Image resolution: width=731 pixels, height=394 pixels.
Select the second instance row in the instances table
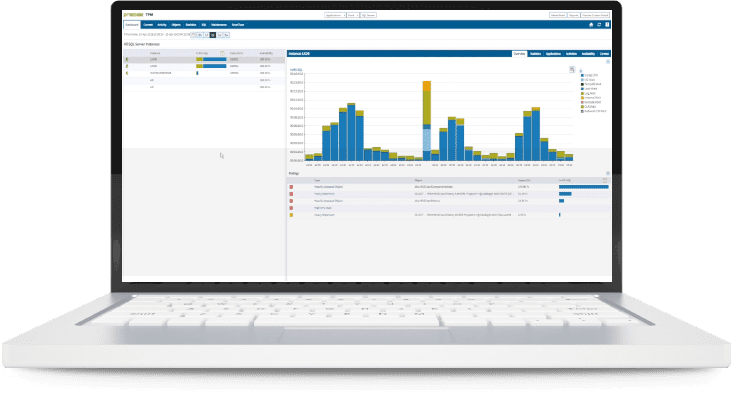pos(204,66)
